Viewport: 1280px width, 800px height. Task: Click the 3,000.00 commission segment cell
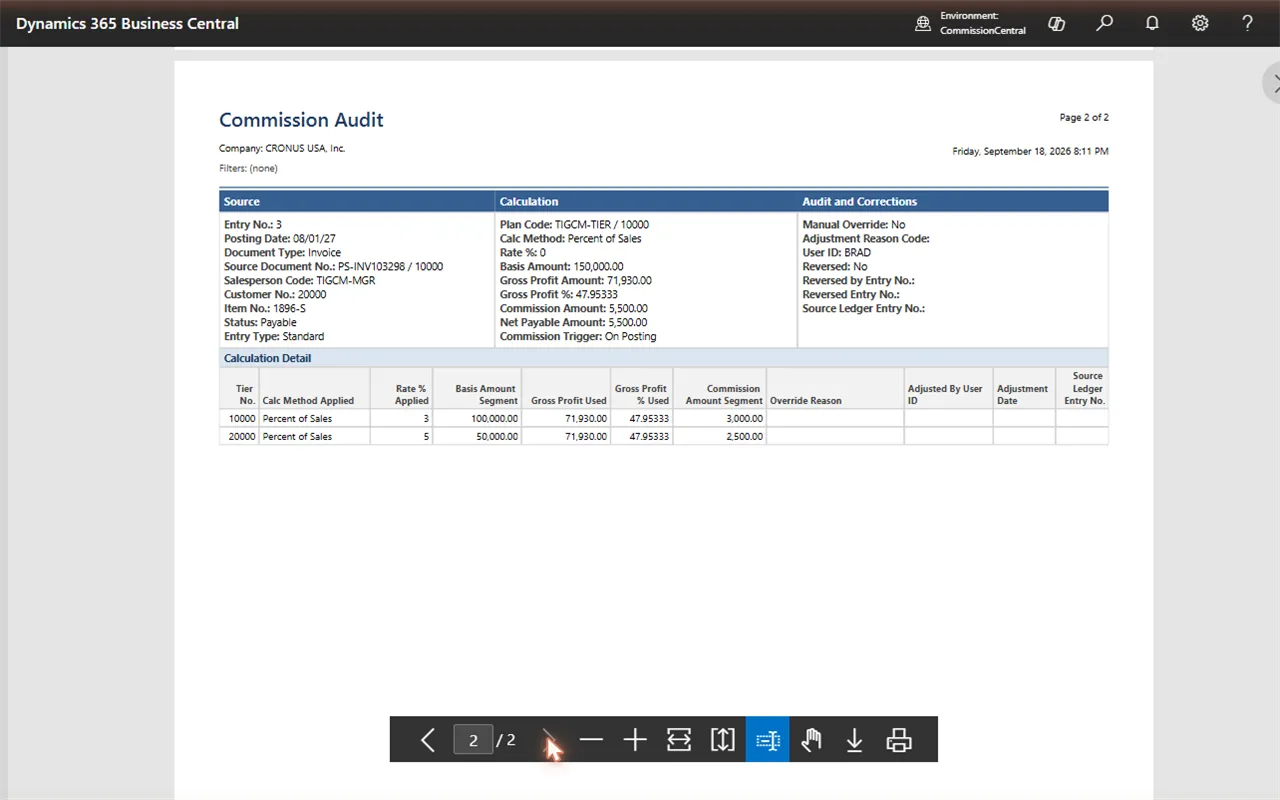pyautogui.click(x=720, y=419)
